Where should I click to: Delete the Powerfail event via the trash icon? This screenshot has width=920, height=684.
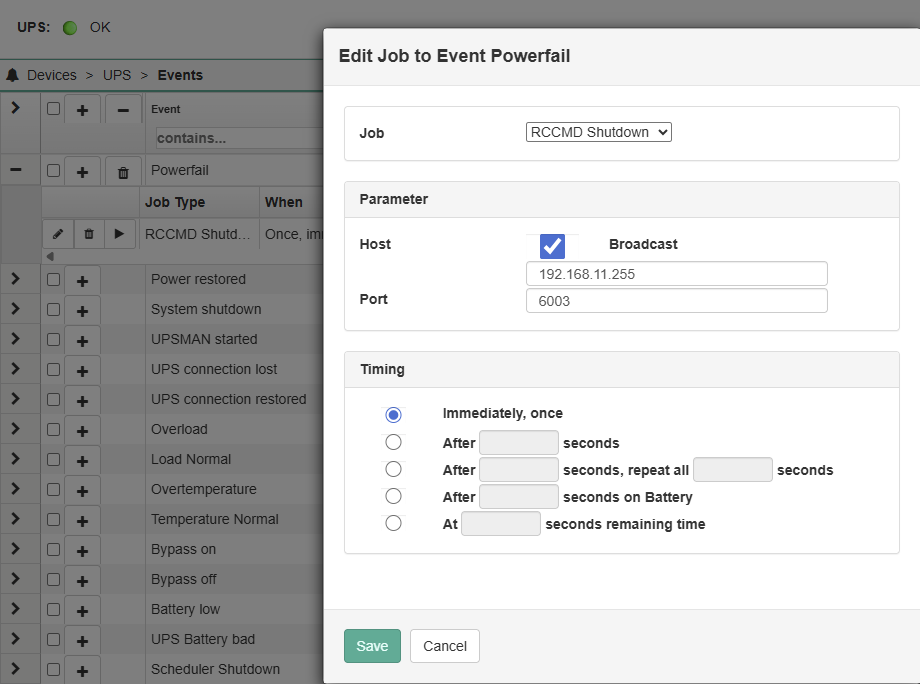click(x=123, y=172)
